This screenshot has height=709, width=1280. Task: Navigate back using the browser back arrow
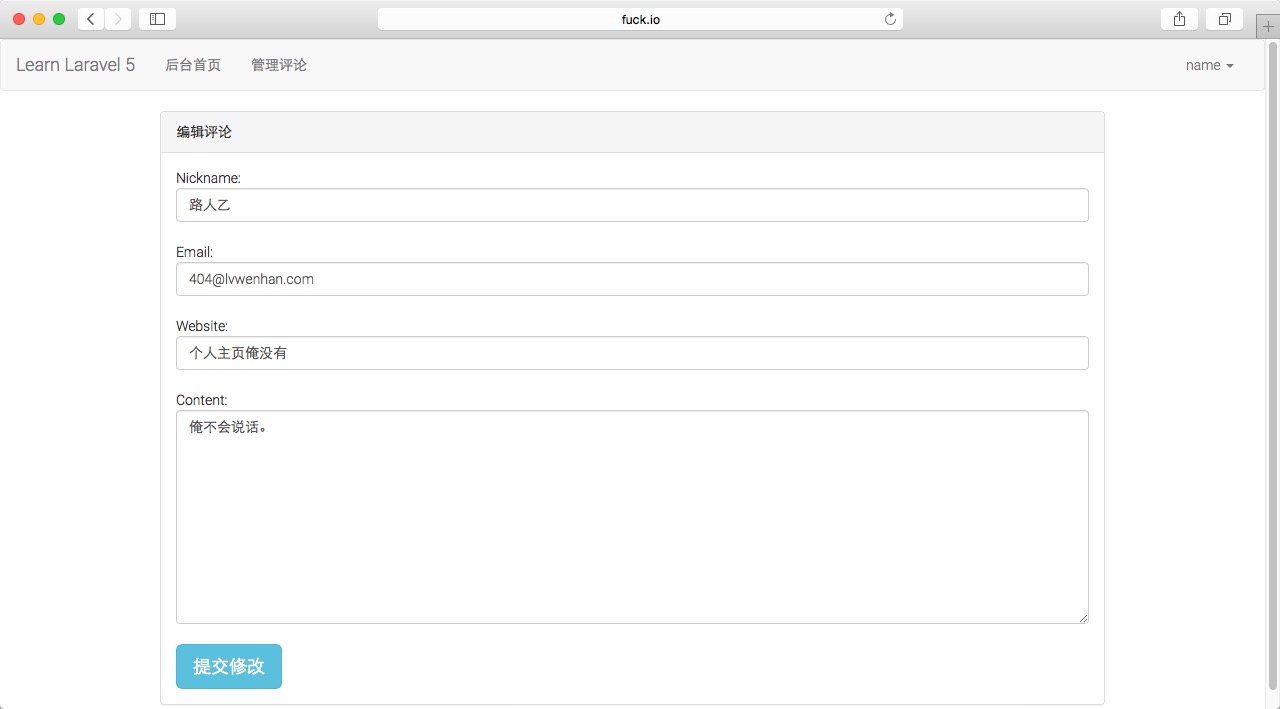pos(90,18)
